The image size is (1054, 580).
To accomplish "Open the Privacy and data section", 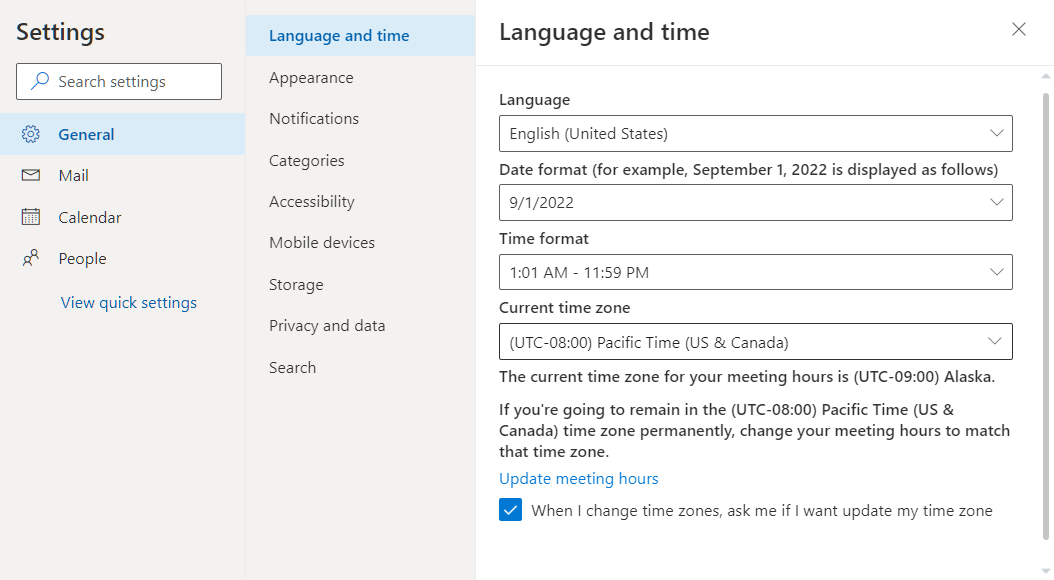I will pyautogui.click(x=324, y=325).
